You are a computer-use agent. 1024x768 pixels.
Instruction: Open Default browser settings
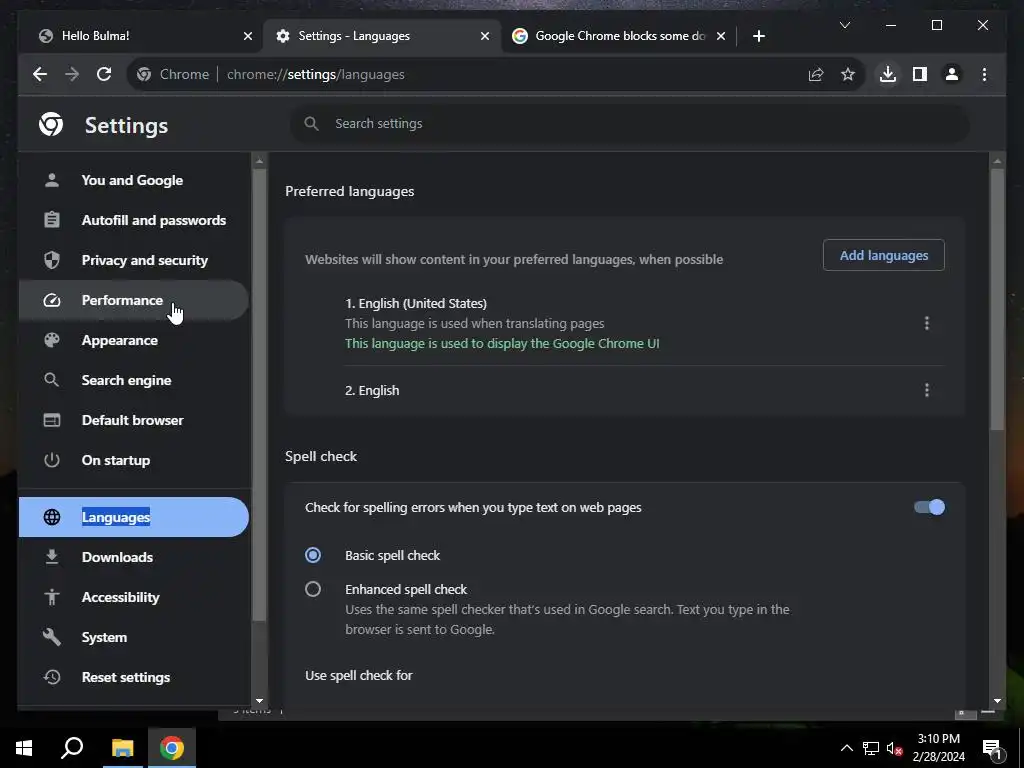pos(134,420)
